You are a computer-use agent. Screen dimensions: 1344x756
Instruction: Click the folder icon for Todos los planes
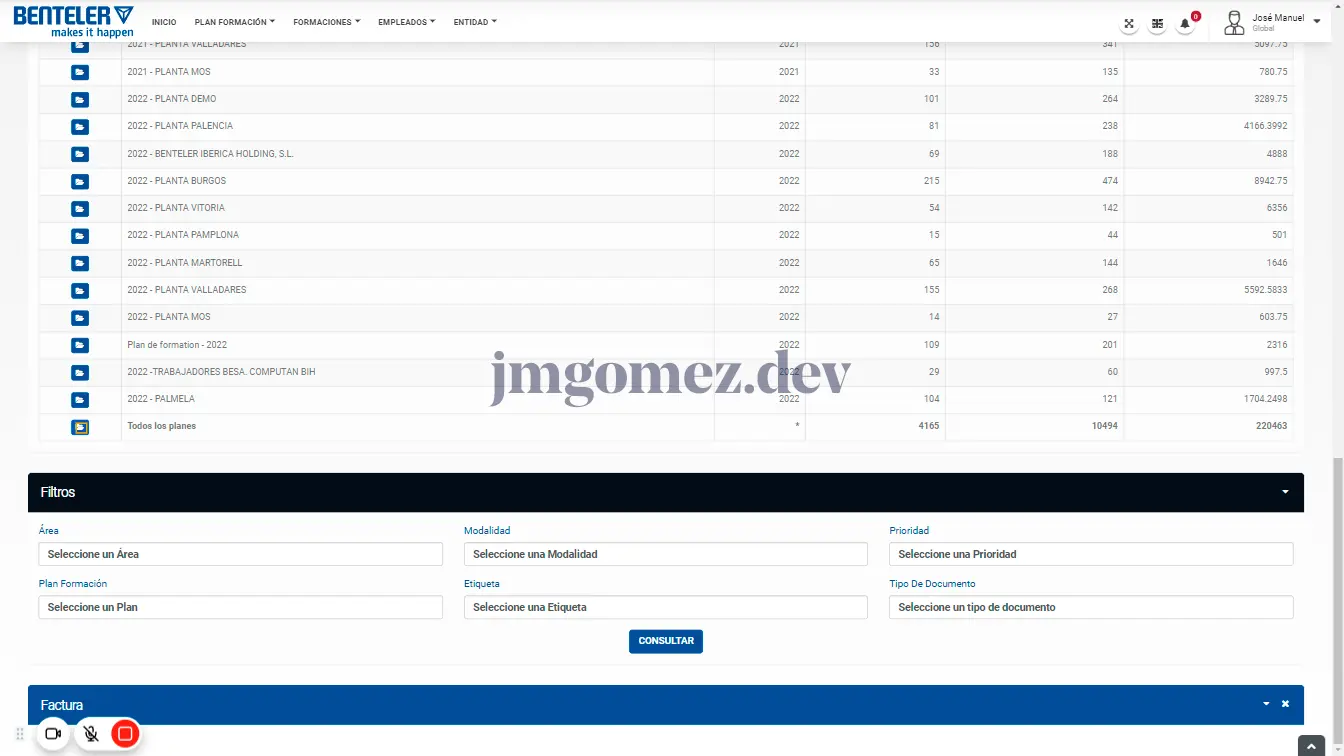(x=80, y=427)
